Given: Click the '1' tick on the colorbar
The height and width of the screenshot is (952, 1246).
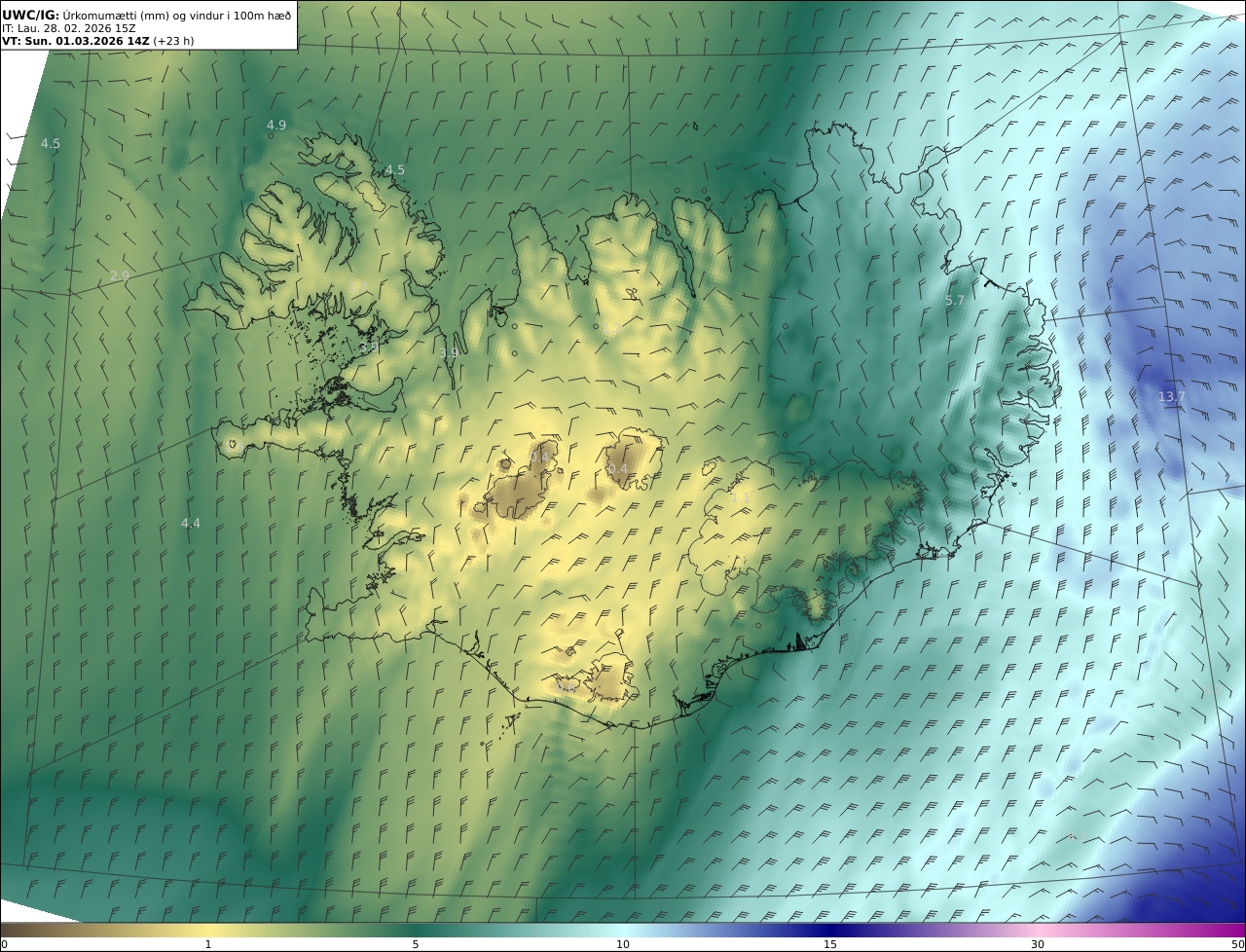Looking at the screenshot, I should (207, 944).
